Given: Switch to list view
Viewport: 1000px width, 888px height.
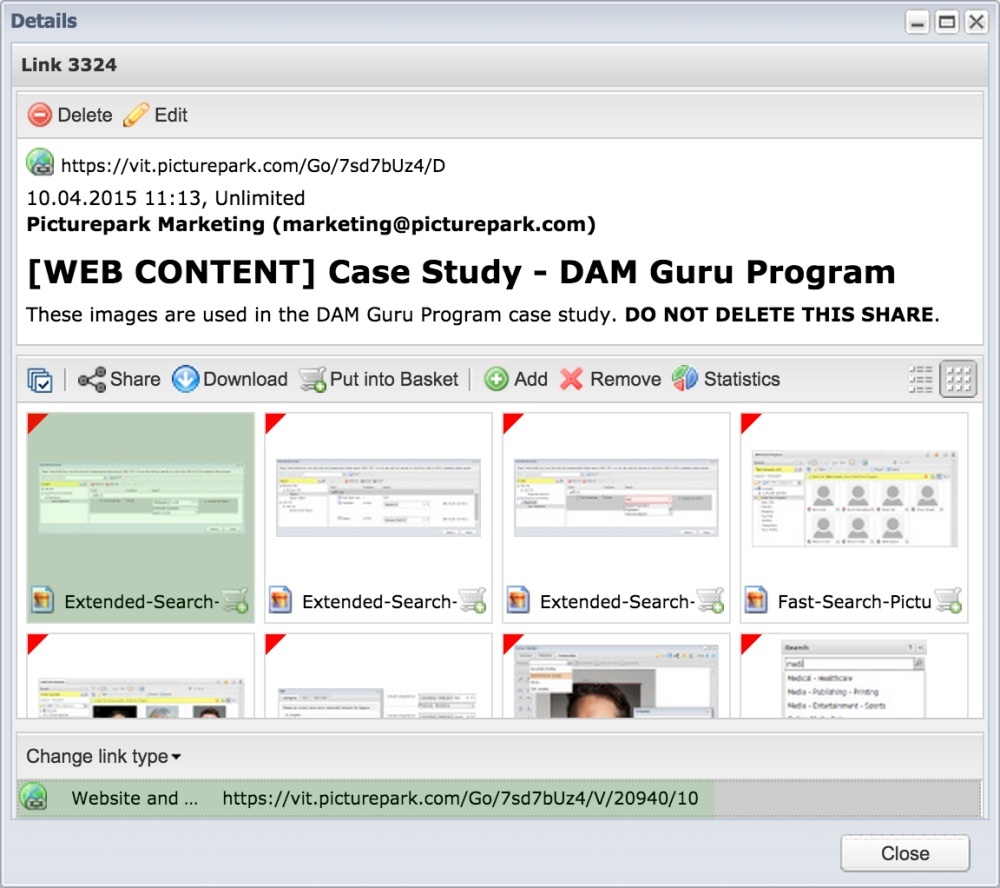Looking at the screenshot, I should coord(920,380).
